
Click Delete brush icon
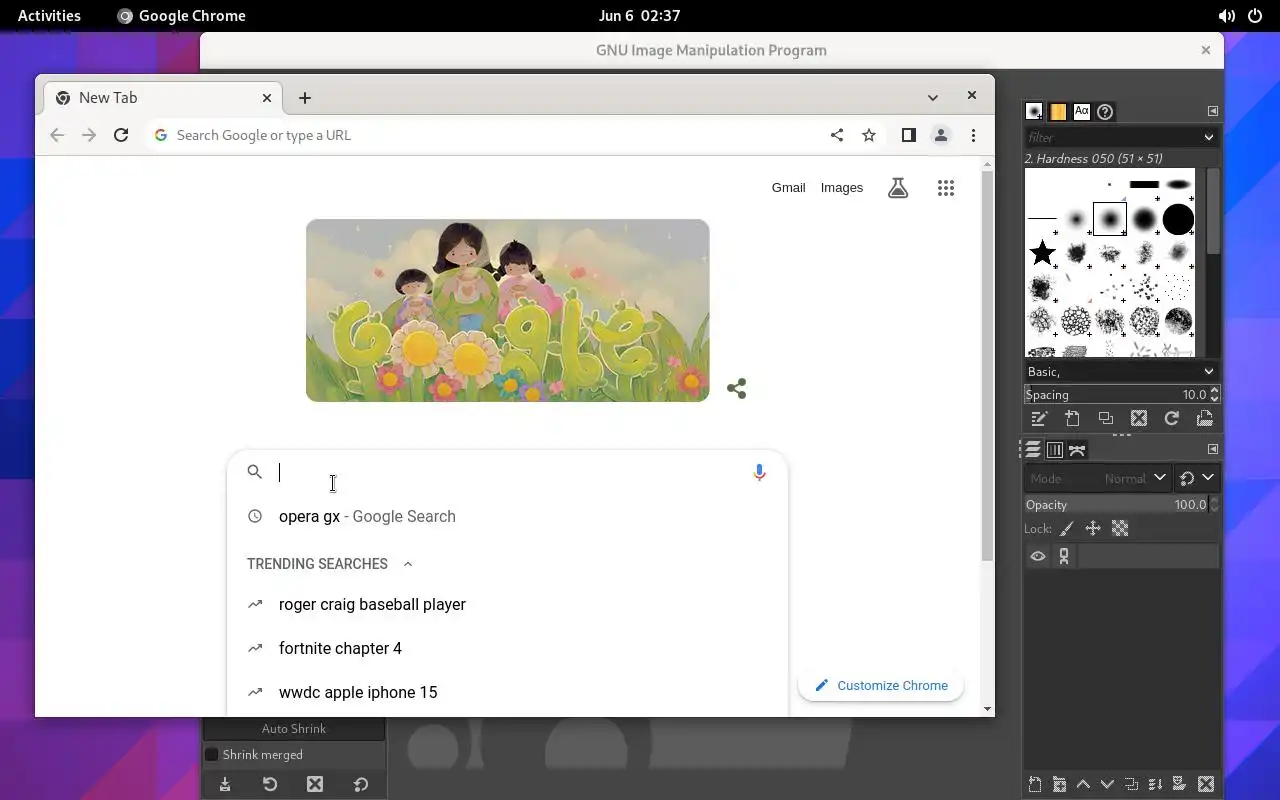click(1138, 419)
